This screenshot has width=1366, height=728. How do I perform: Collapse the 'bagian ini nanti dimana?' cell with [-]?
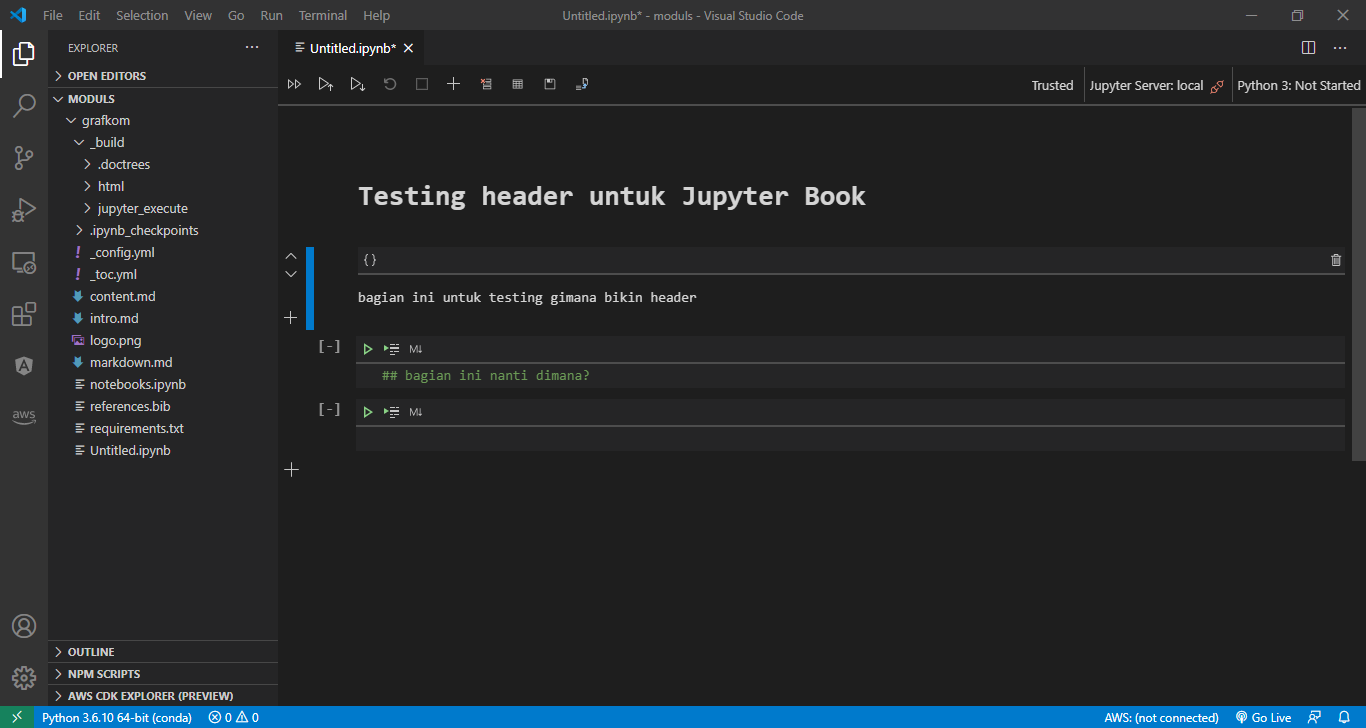329,347
